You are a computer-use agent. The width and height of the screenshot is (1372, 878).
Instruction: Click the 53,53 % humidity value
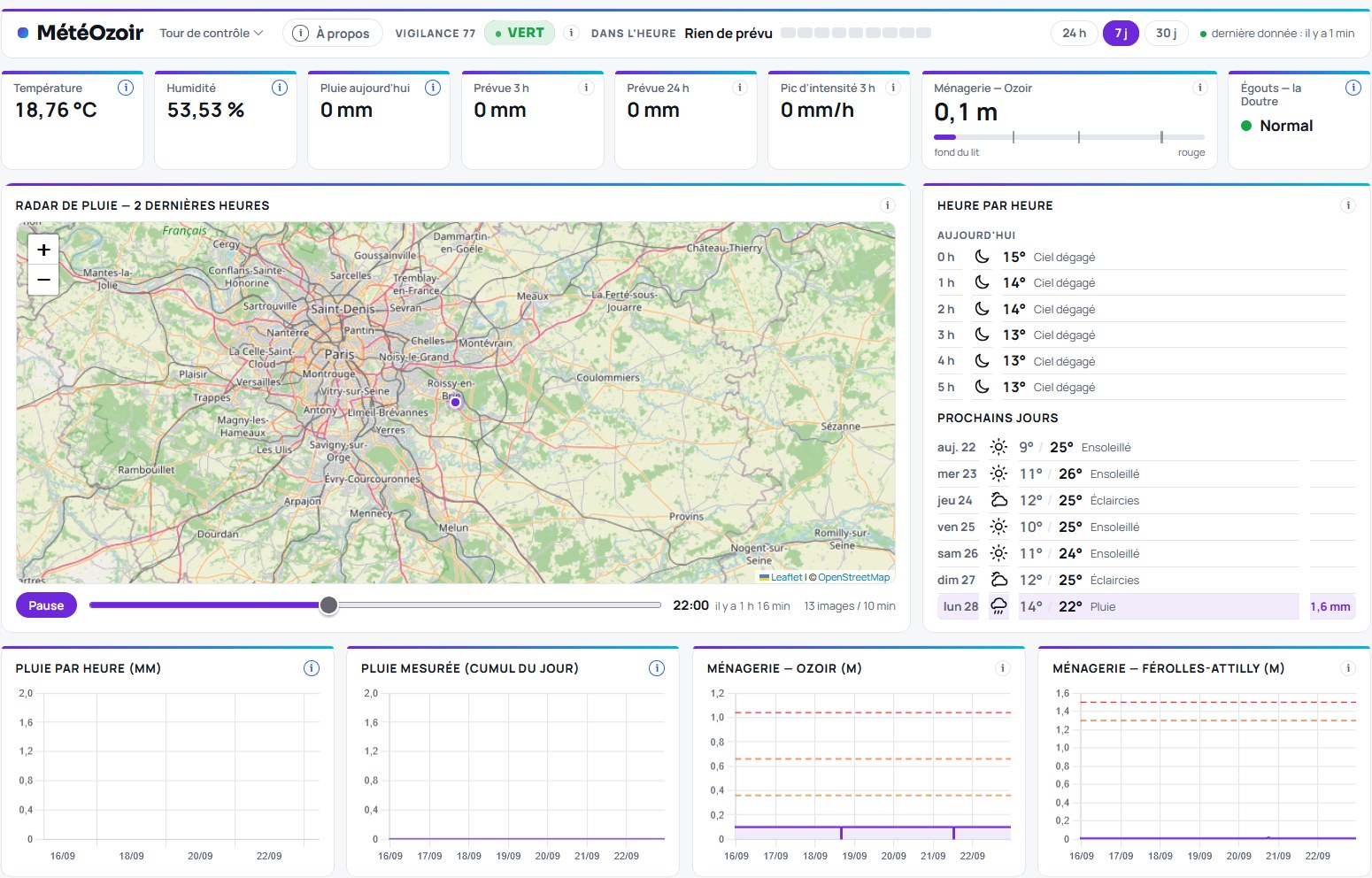205,110
